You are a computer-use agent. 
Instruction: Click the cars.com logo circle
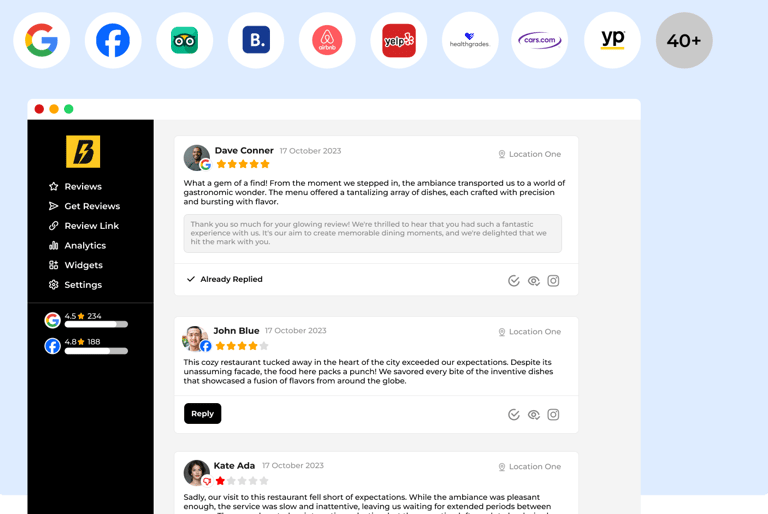click(x=540, y=40)
